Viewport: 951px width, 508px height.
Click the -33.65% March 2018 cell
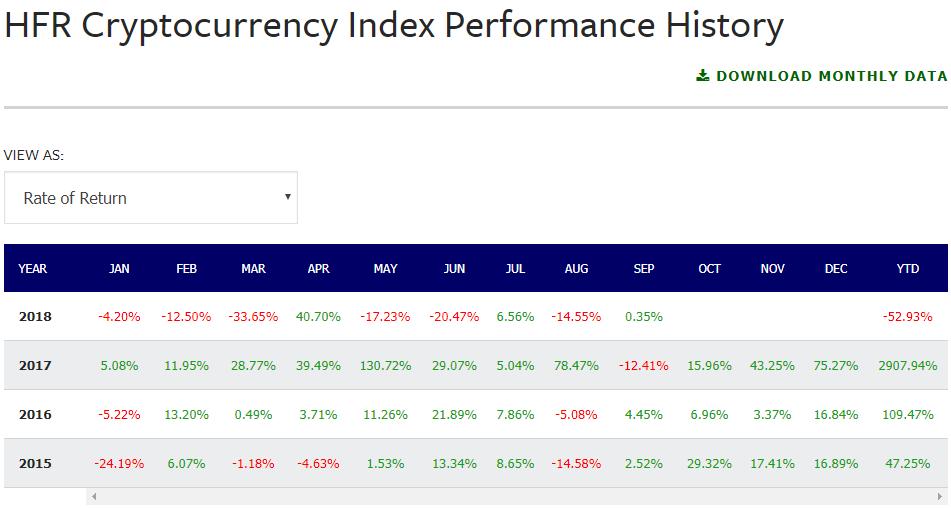[253, 317]
